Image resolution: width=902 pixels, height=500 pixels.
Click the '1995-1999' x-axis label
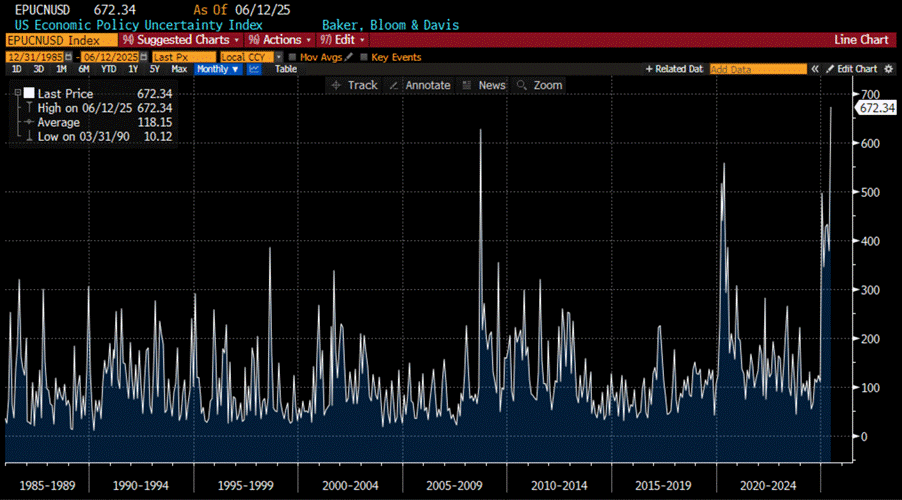pyautogui.click(x=245, y=486)
